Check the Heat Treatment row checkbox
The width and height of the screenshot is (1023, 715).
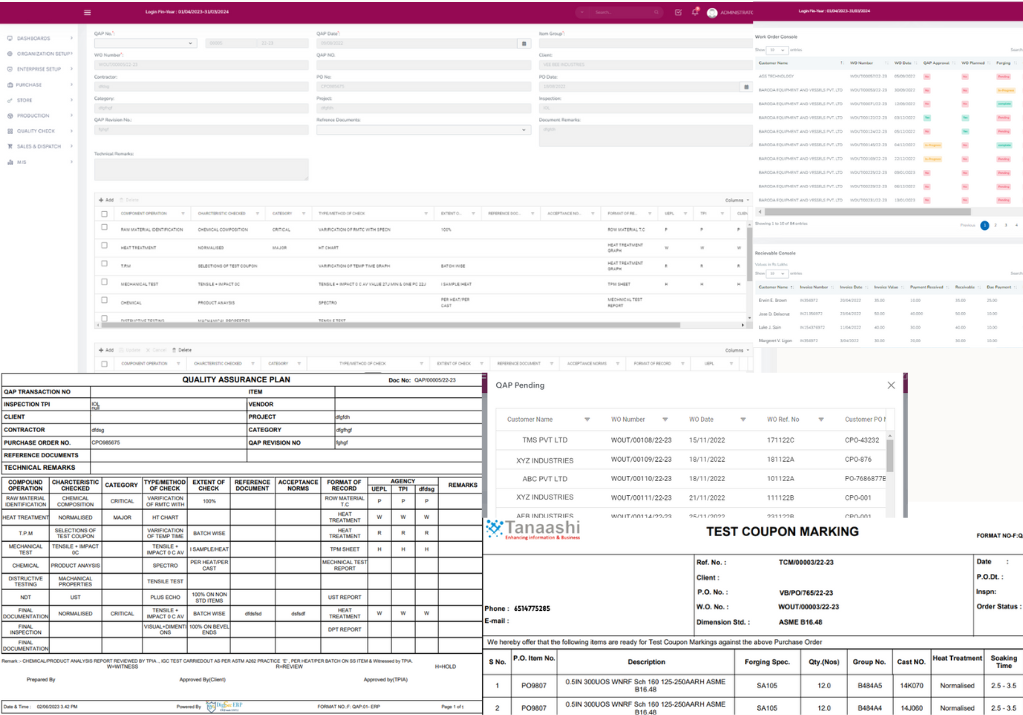(x=104, y=246)
